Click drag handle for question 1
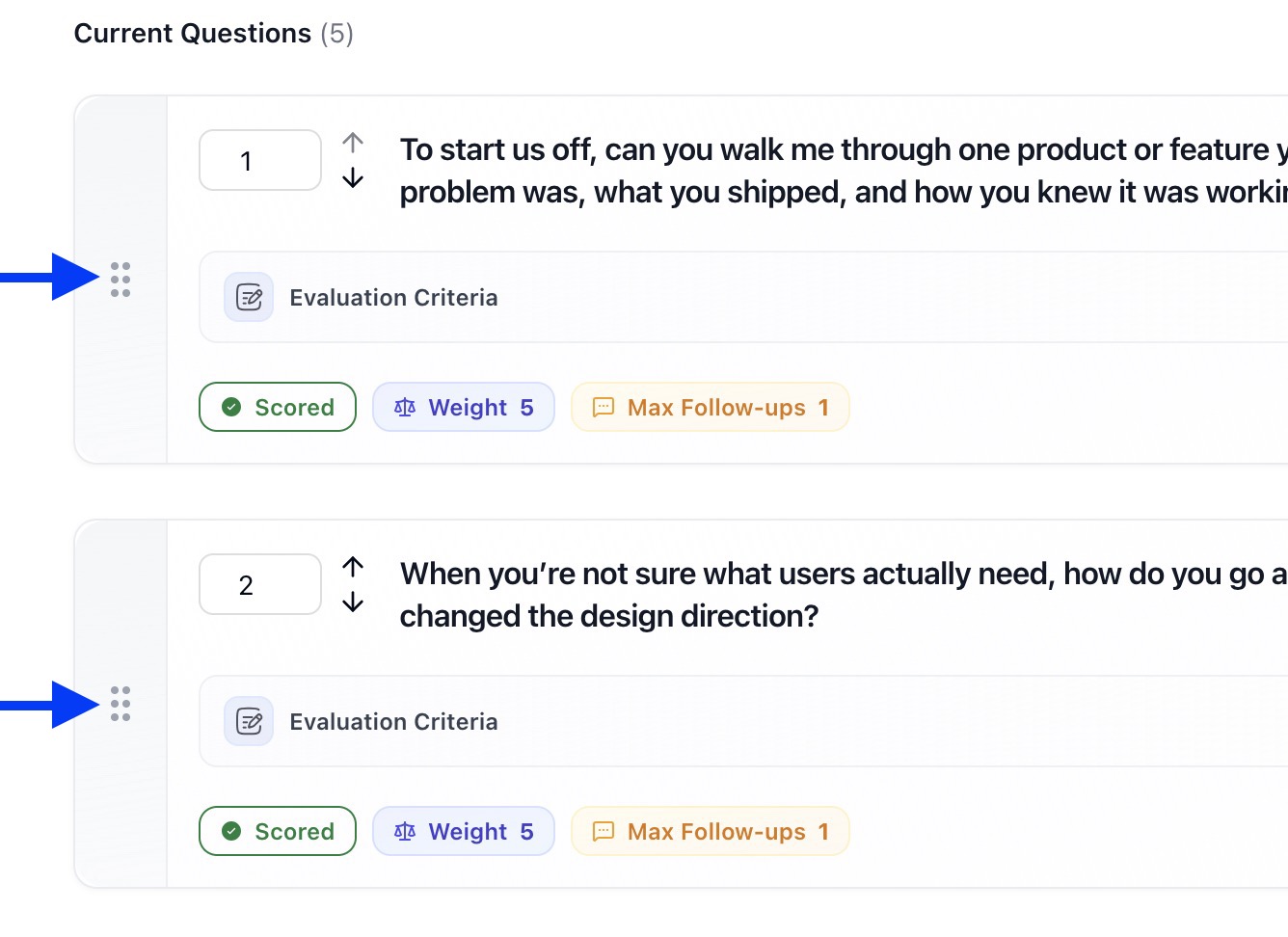This screenshot has width=1288, height=937. pos(121,280)
